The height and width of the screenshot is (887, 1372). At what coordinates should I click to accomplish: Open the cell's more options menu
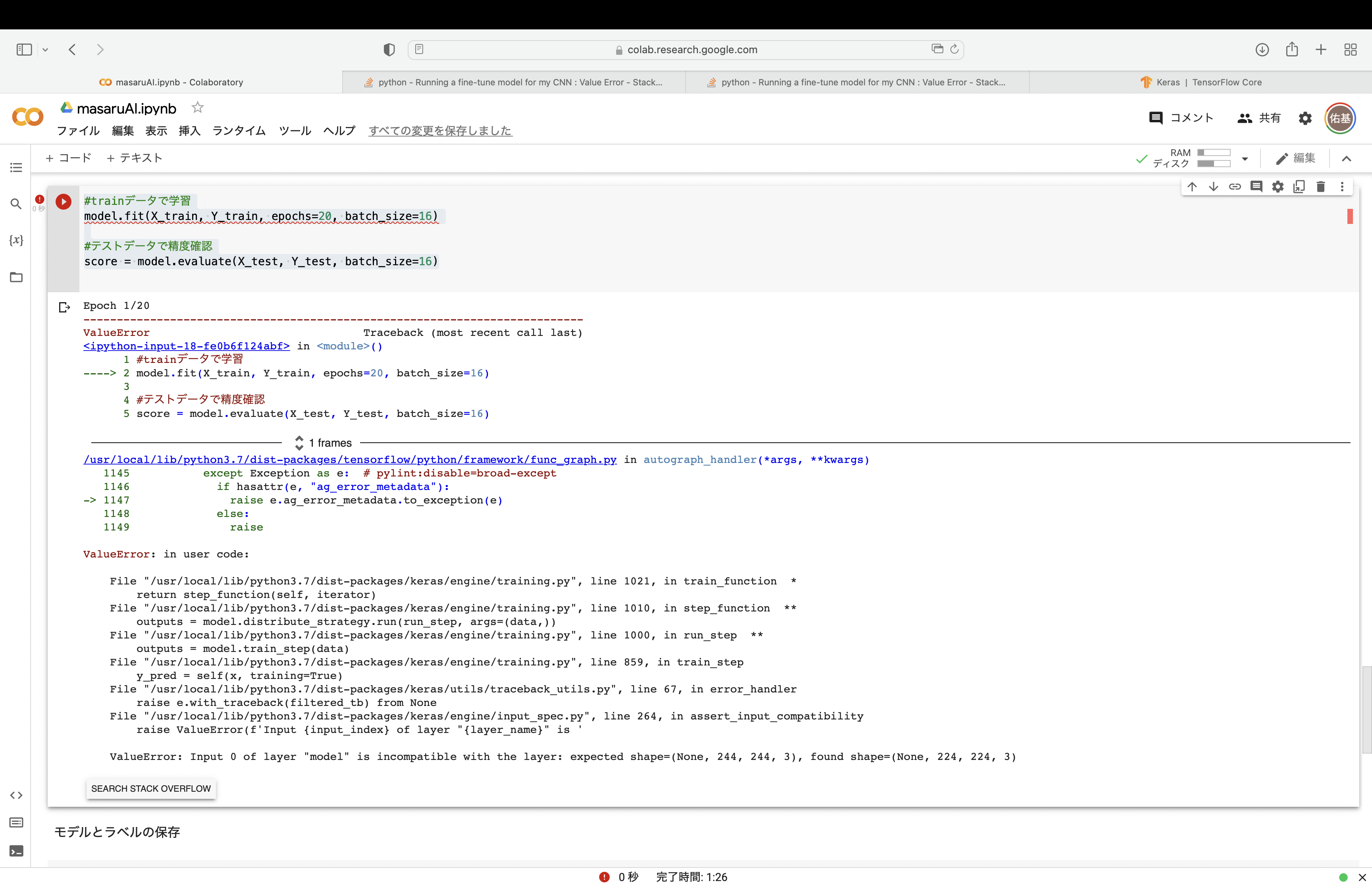click(1342, 187)
